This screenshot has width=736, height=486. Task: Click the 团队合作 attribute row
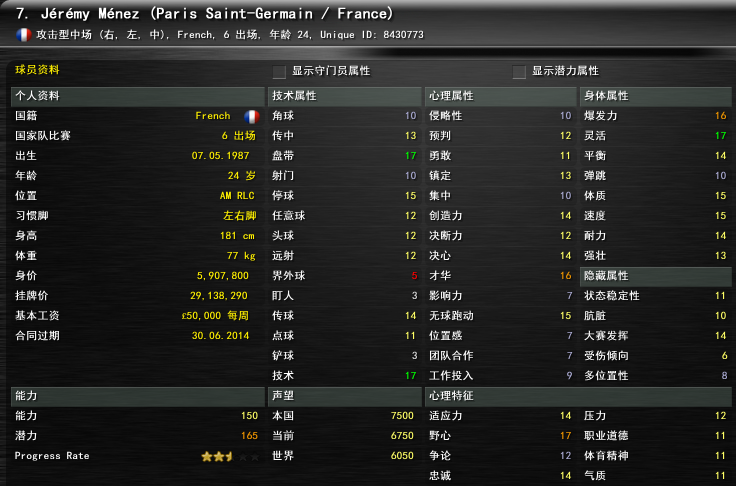tap(500, 356)
